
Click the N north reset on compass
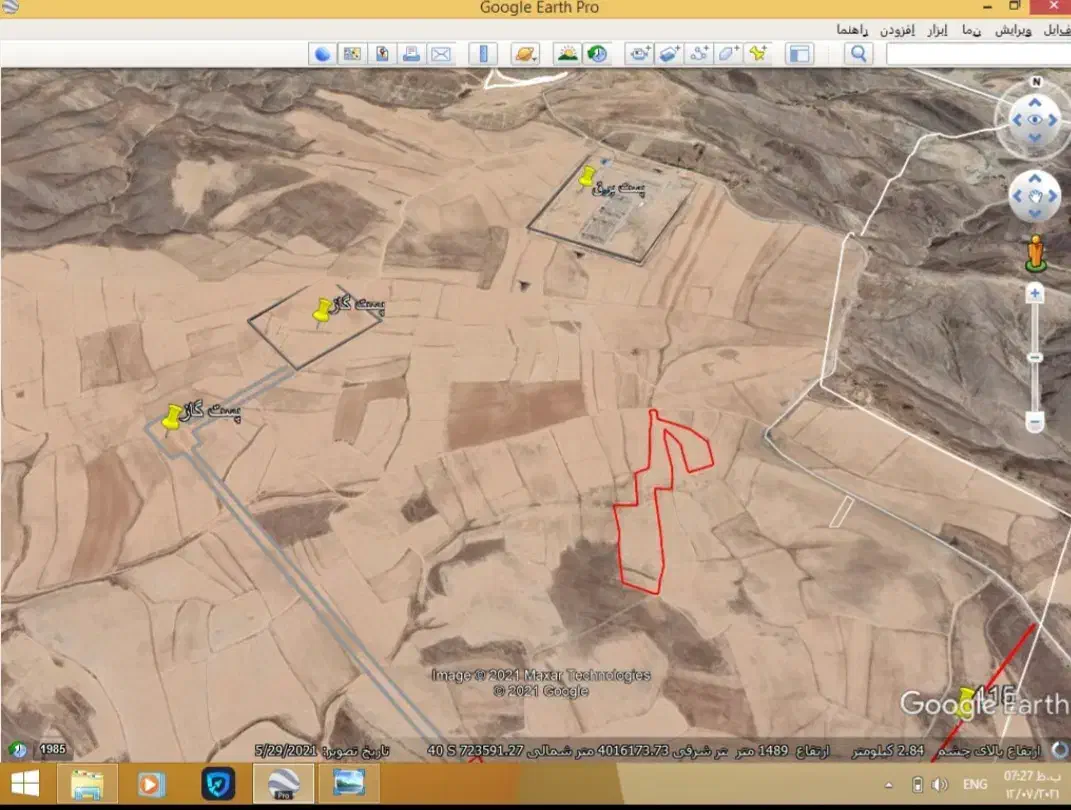(x=1036, y=82)
